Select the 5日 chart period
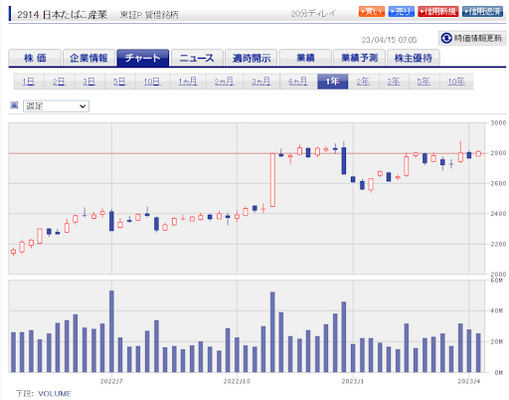 (x=119, y=82)
